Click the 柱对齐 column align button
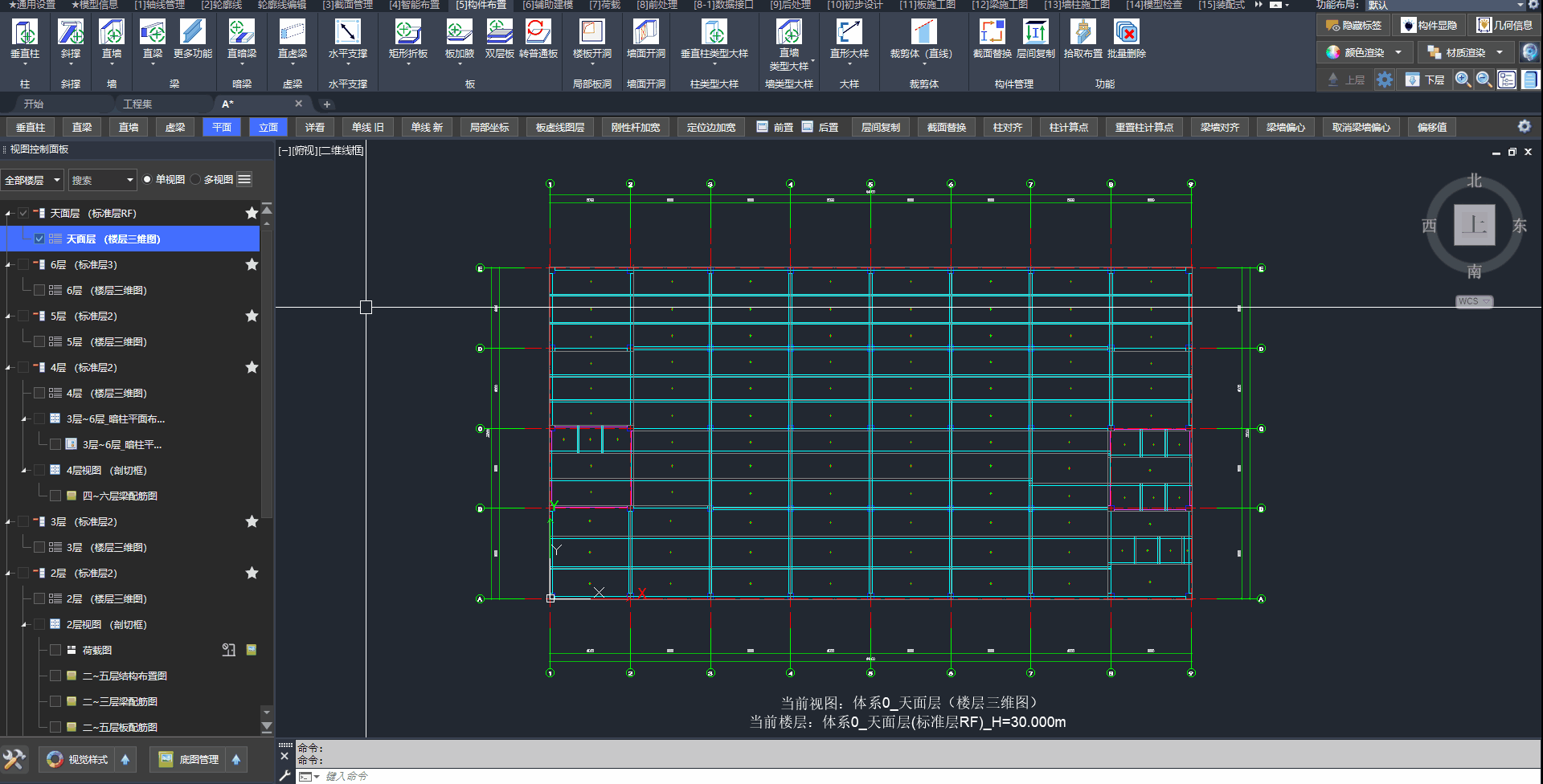This screenshot has width=1543, height=784. (1007, 128)
